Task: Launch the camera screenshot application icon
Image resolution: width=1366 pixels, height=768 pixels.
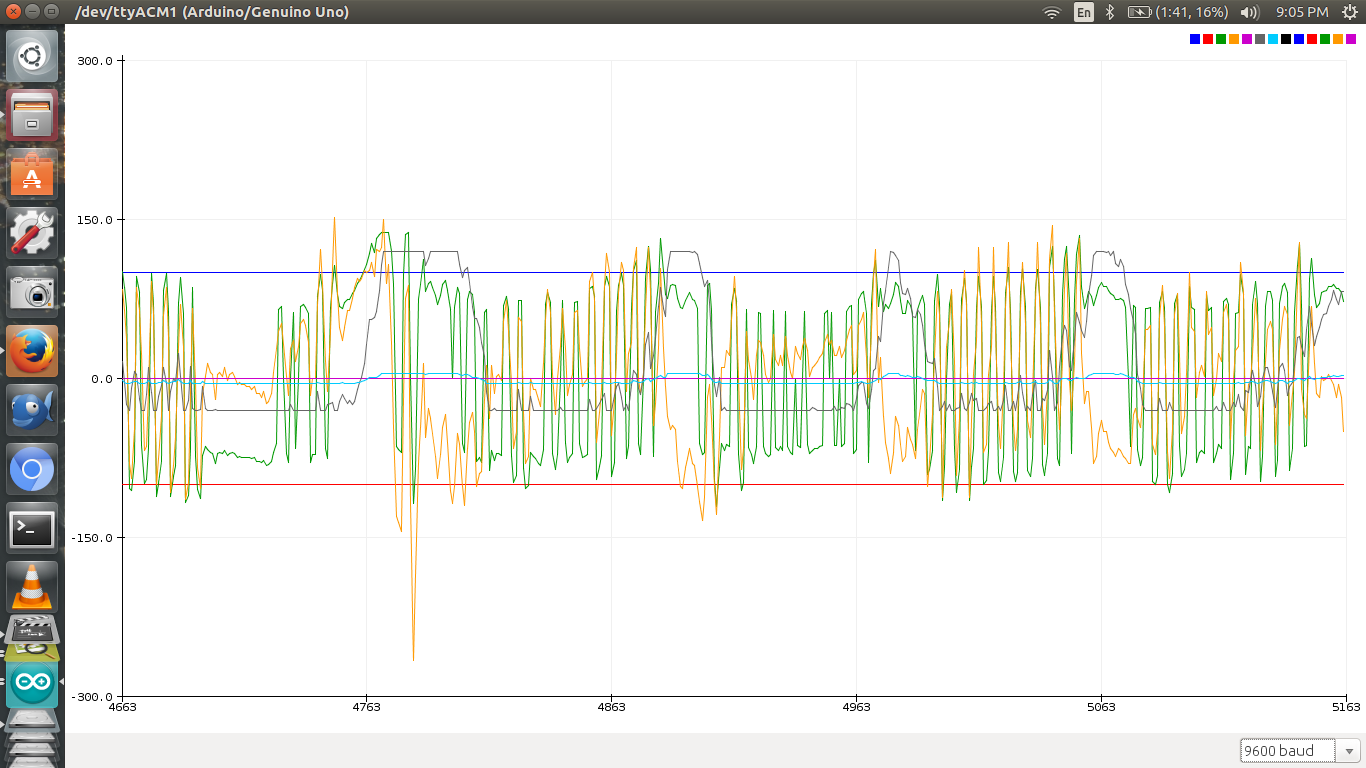Action: tap(32, 292)
